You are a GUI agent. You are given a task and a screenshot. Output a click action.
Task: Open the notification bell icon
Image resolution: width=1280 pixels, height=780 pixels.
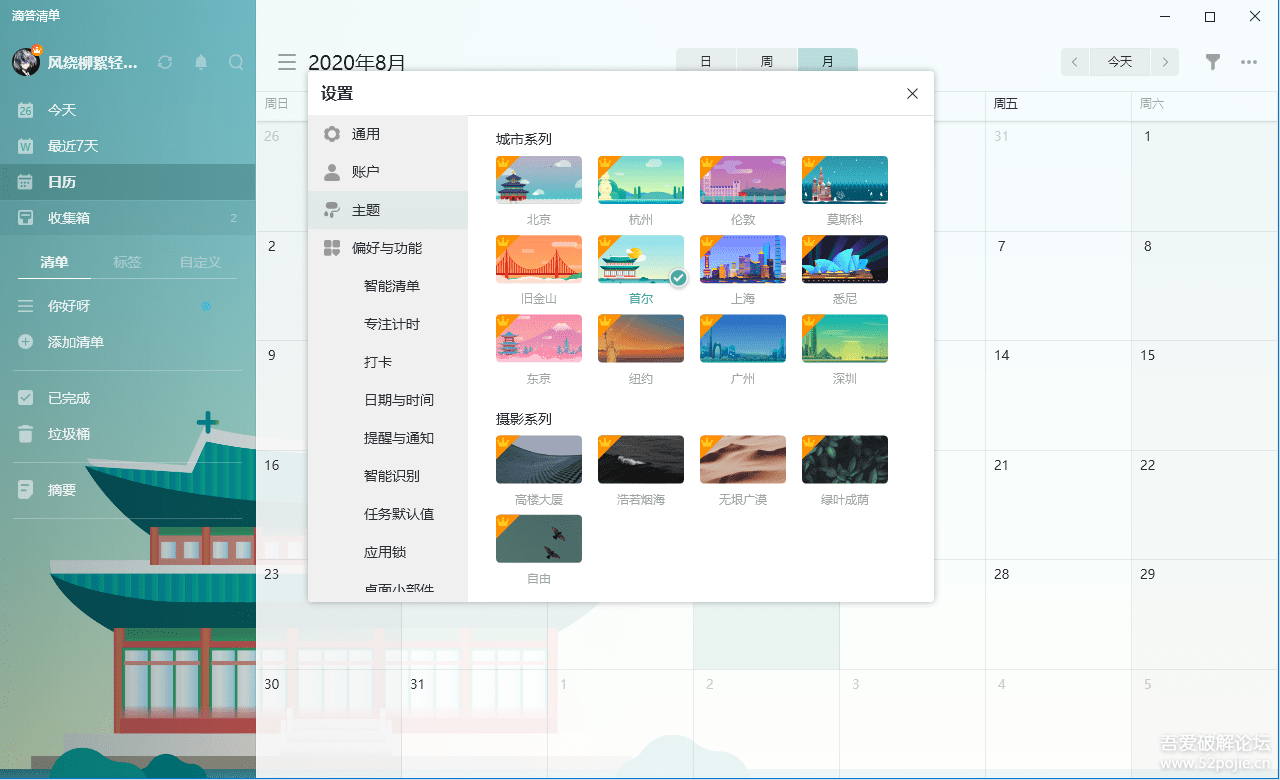tap(201, 62)
